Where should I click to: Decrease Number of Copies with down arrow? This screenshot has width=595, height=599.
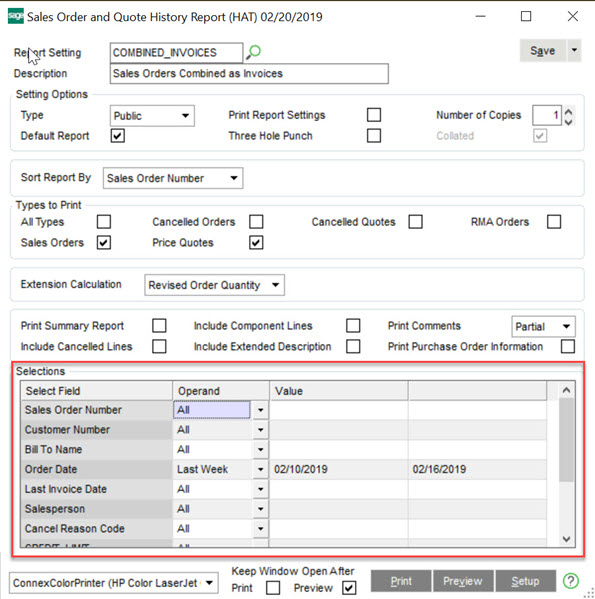[x=569, y=121]
